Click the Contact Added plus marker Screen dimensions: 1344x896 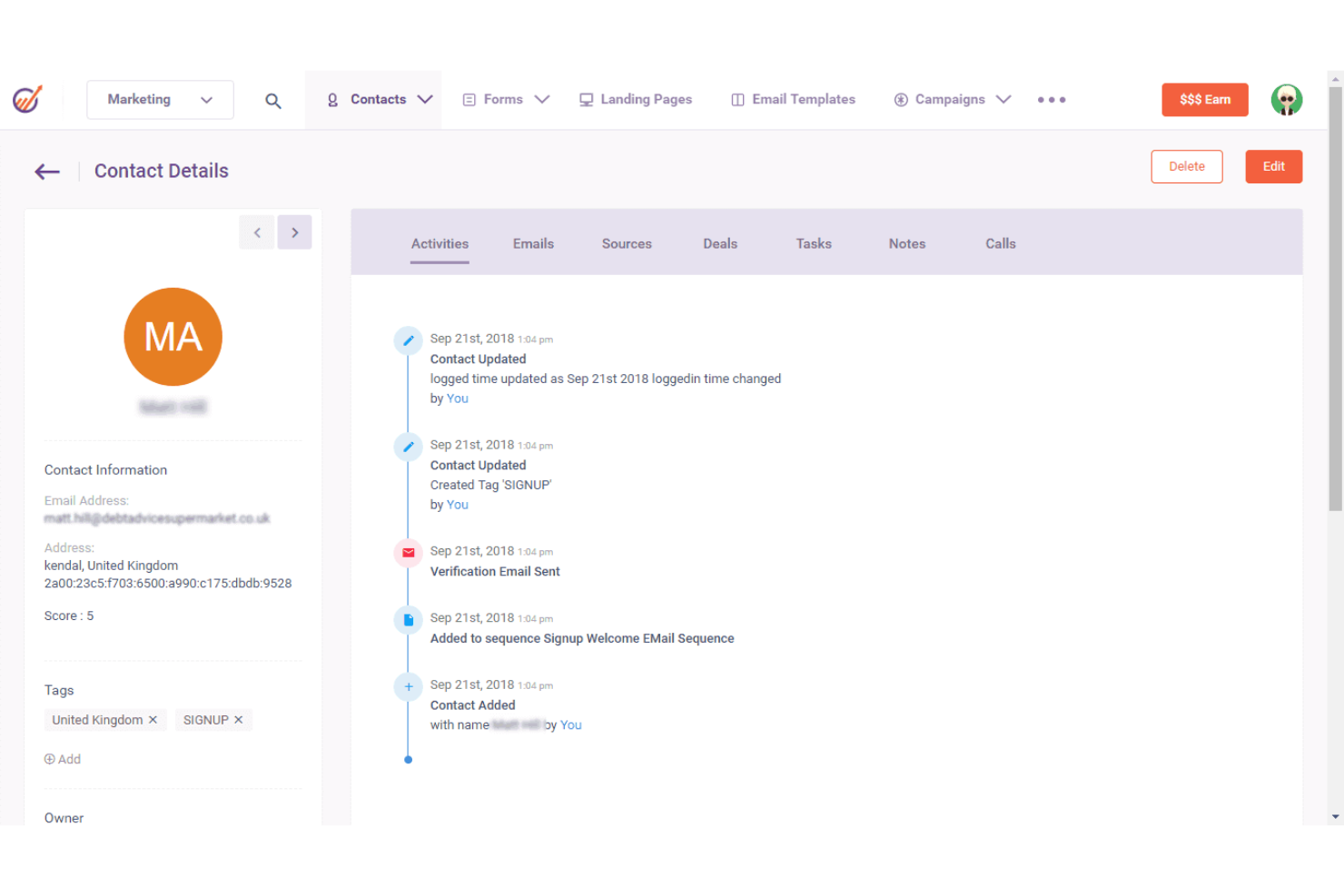pyautogui.click(x=408, y=687)
